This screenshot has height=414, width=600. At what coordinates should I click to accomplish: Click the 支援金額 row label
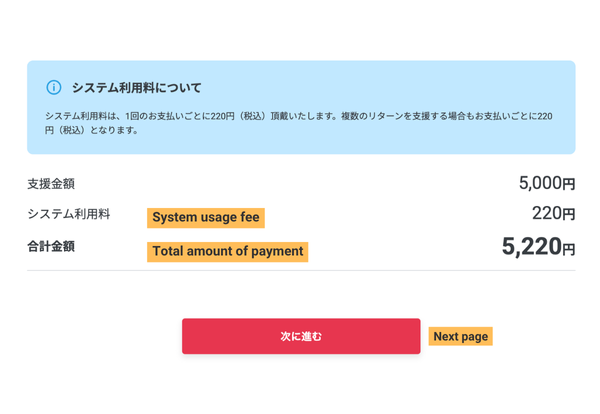tap(51, 184)
